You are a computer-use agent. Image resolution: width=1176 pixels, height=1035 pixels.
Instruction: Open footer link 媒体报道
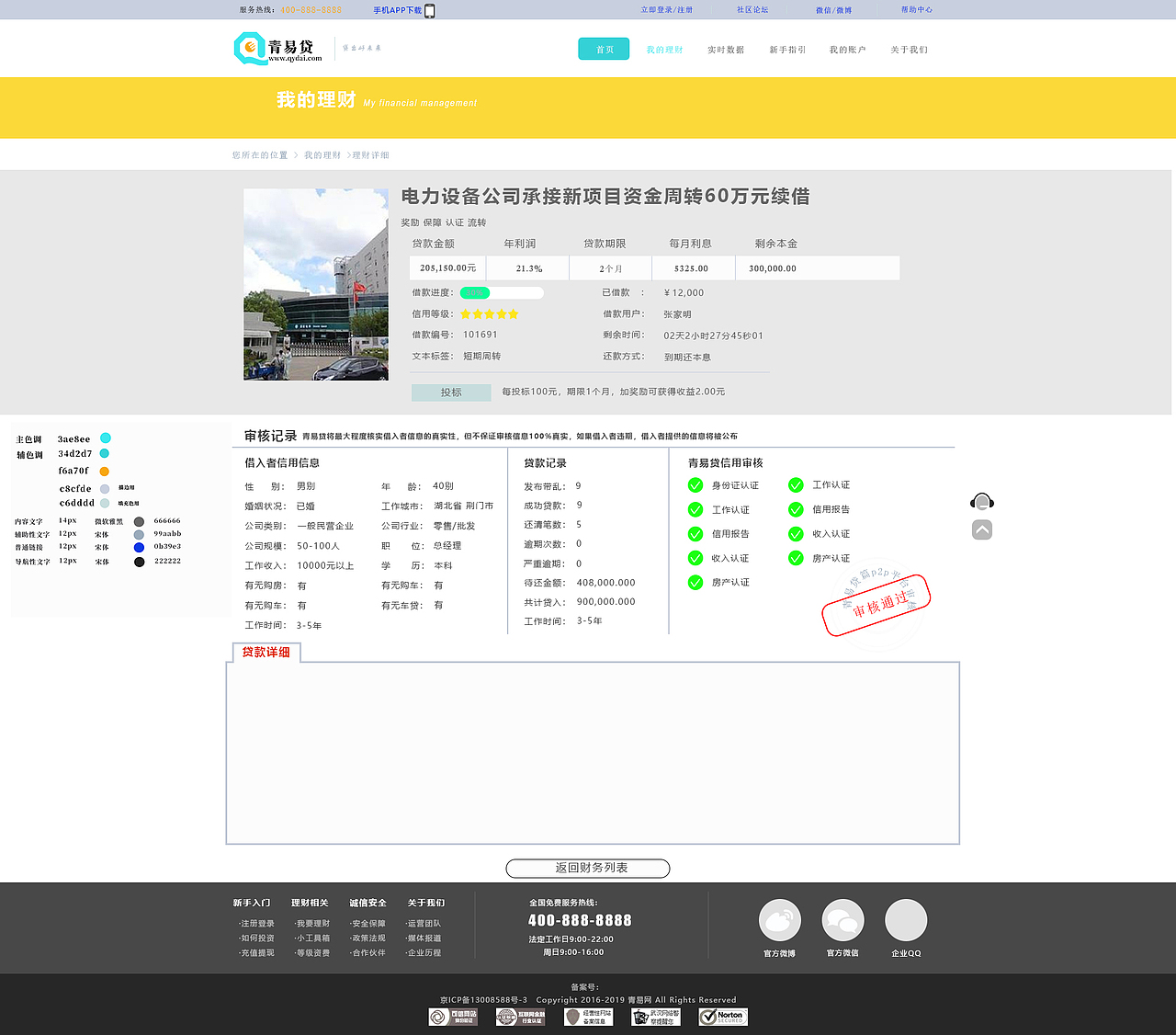click(x=424, y=938)
